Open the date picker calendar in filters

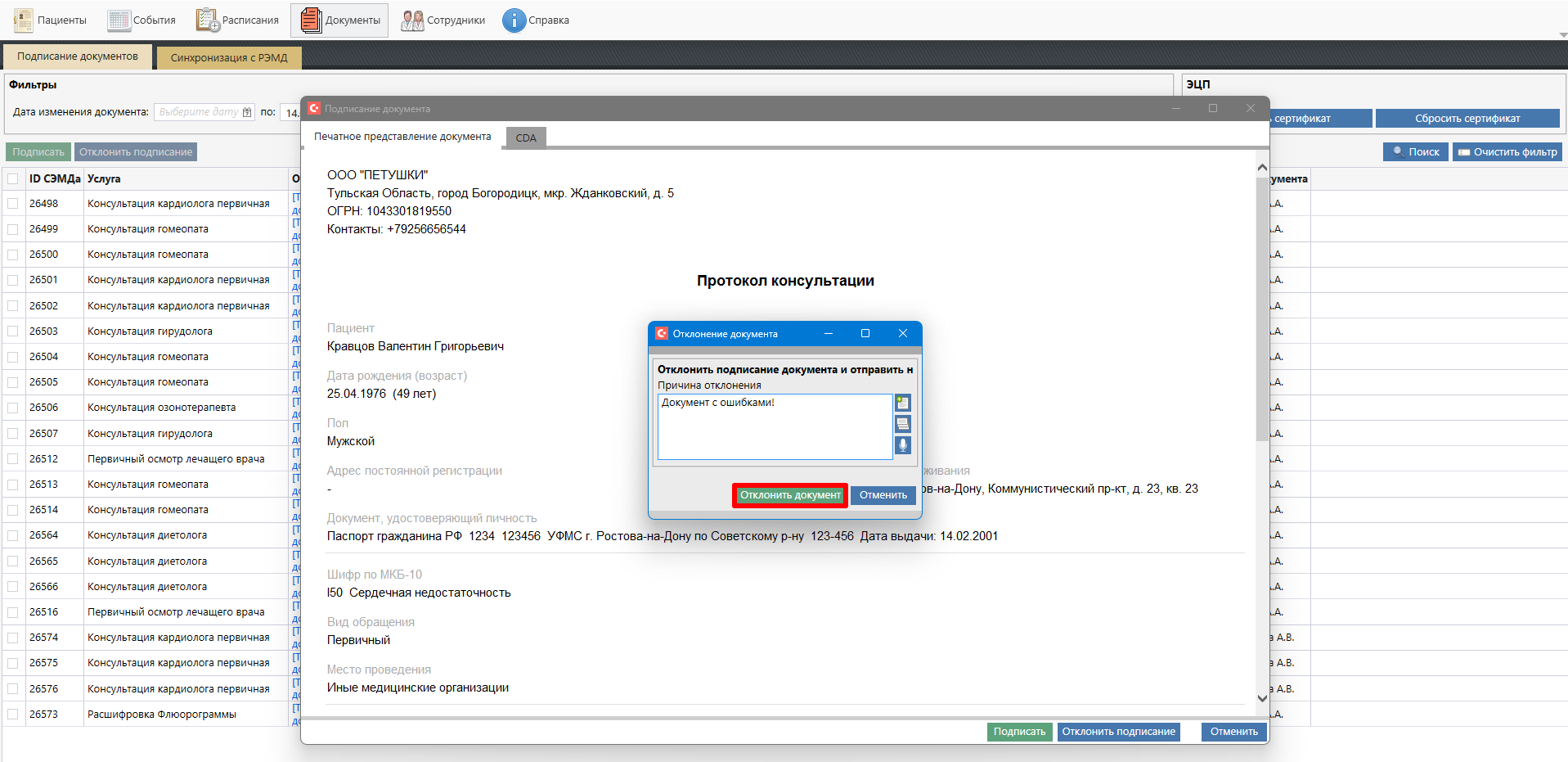coord(247,112)
